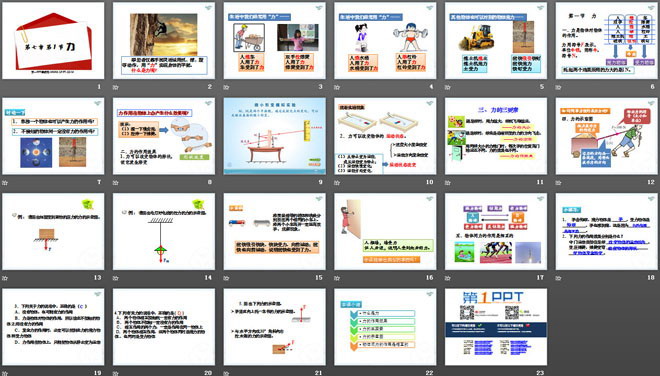Select slide 2 thumbnail with rock climber photo
Screen dimensions: 660x376
coord(164,40)
